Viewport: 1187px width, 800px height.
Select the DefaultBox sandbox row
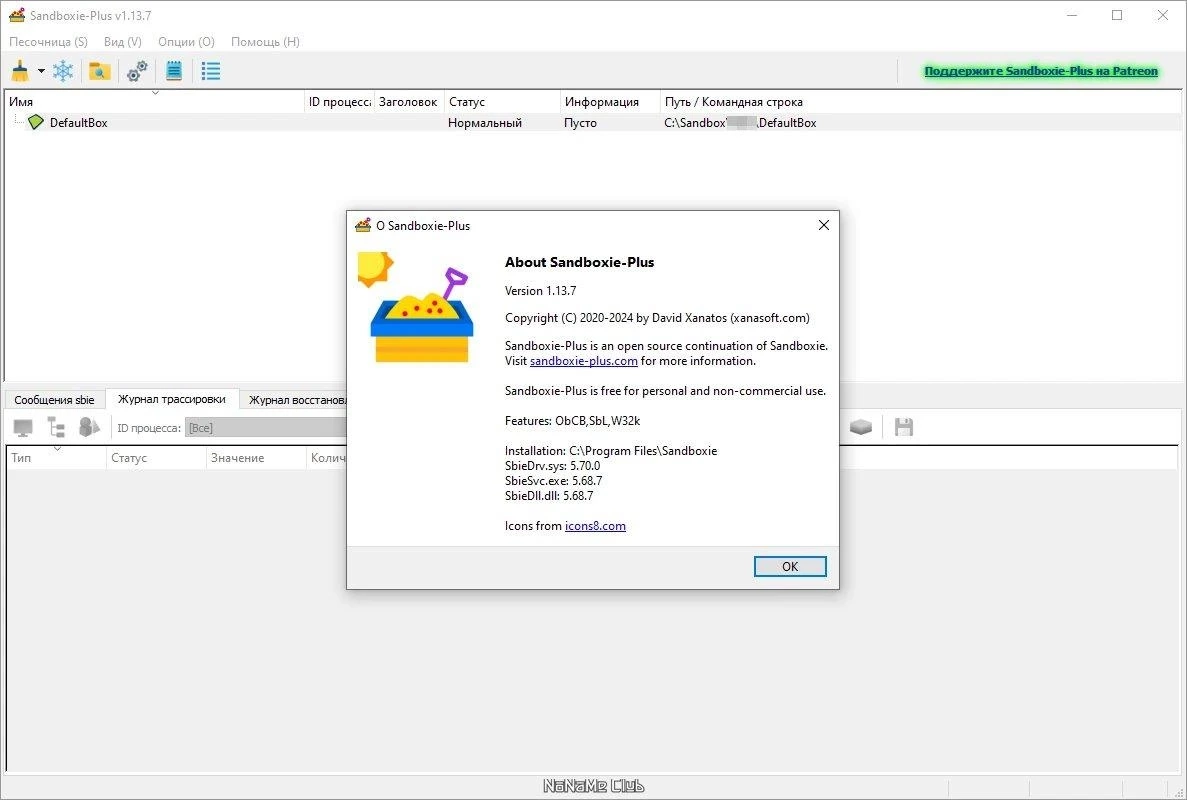tap(593, 123)
